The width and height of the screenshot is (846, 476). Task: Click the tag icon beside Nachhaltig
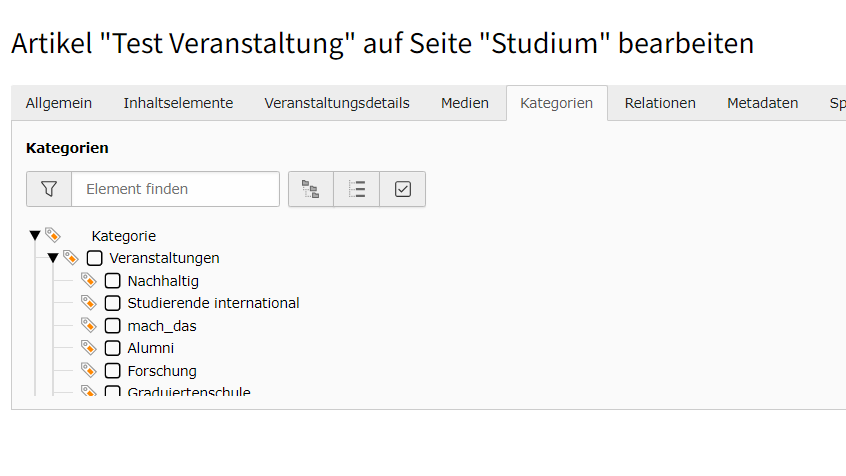(x=88, y=281)
